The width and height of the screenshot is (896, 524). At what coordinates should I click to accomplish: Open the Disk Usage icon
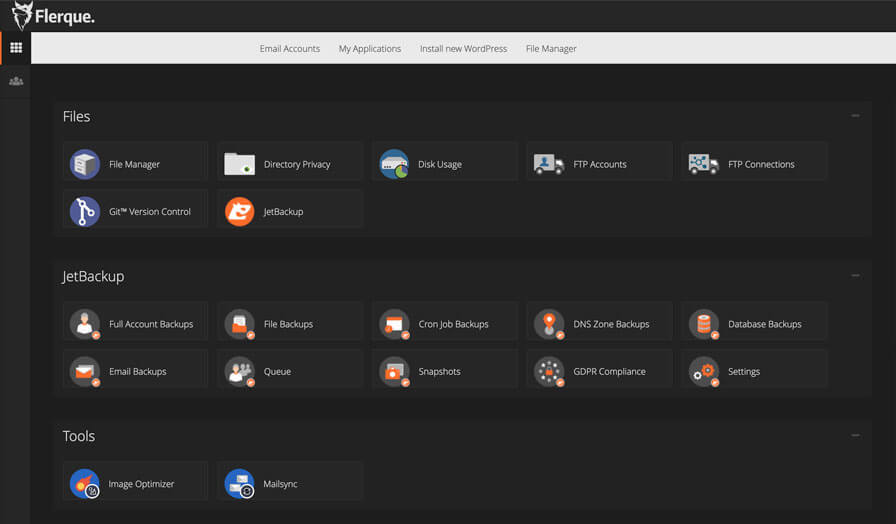[394, 164]
